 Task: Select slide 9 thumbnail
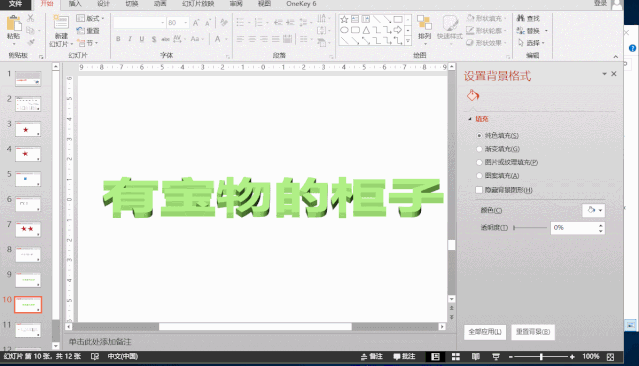(28, 280)
